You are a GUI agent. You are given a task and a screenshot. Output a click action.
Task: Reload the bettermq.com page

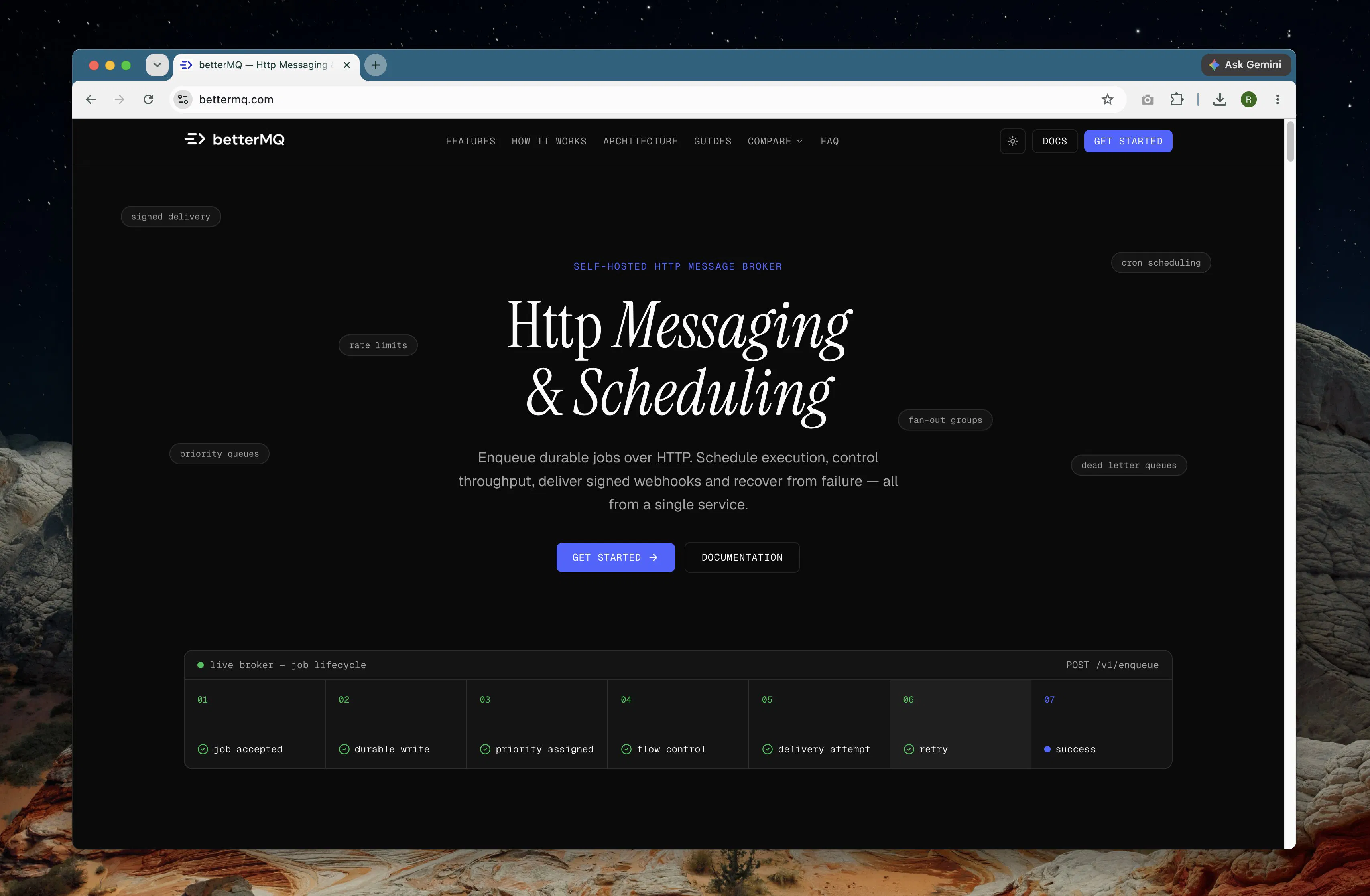click(x=148, y=99)
